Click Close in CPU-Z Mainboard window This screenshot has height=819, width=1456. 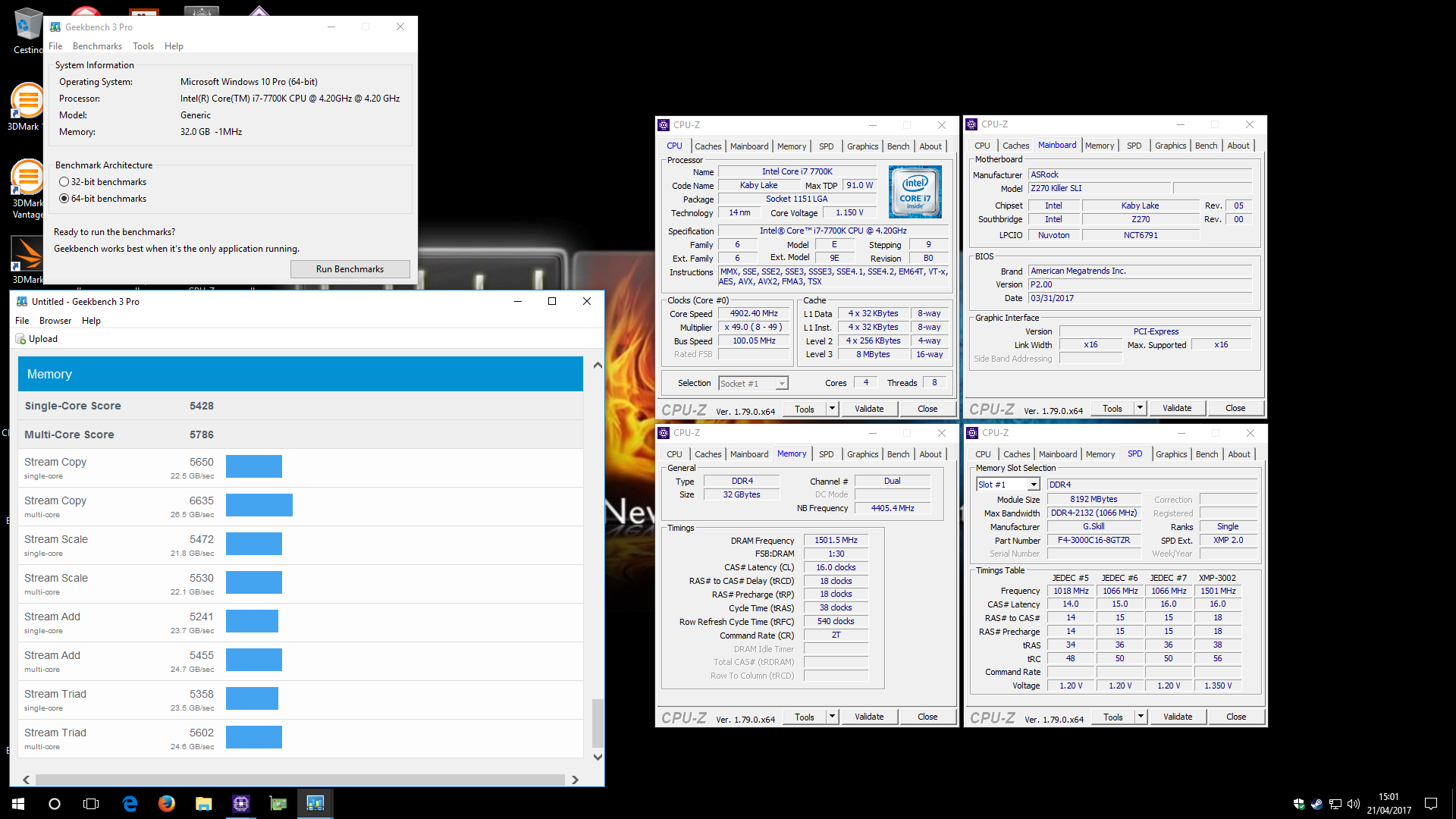[1235, 408]
